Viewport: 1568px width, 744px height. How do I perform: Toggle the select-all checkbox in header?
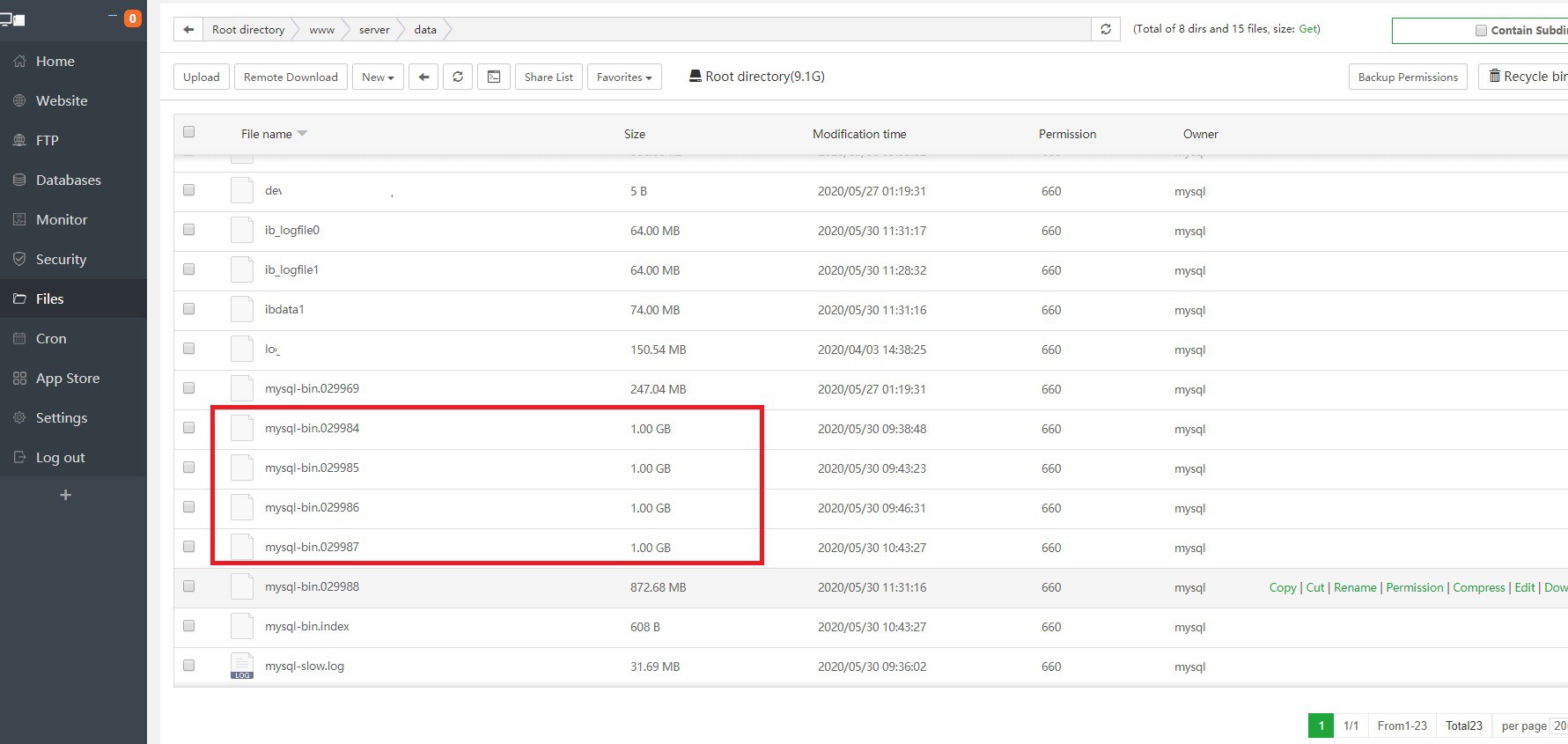coord(188,132)
